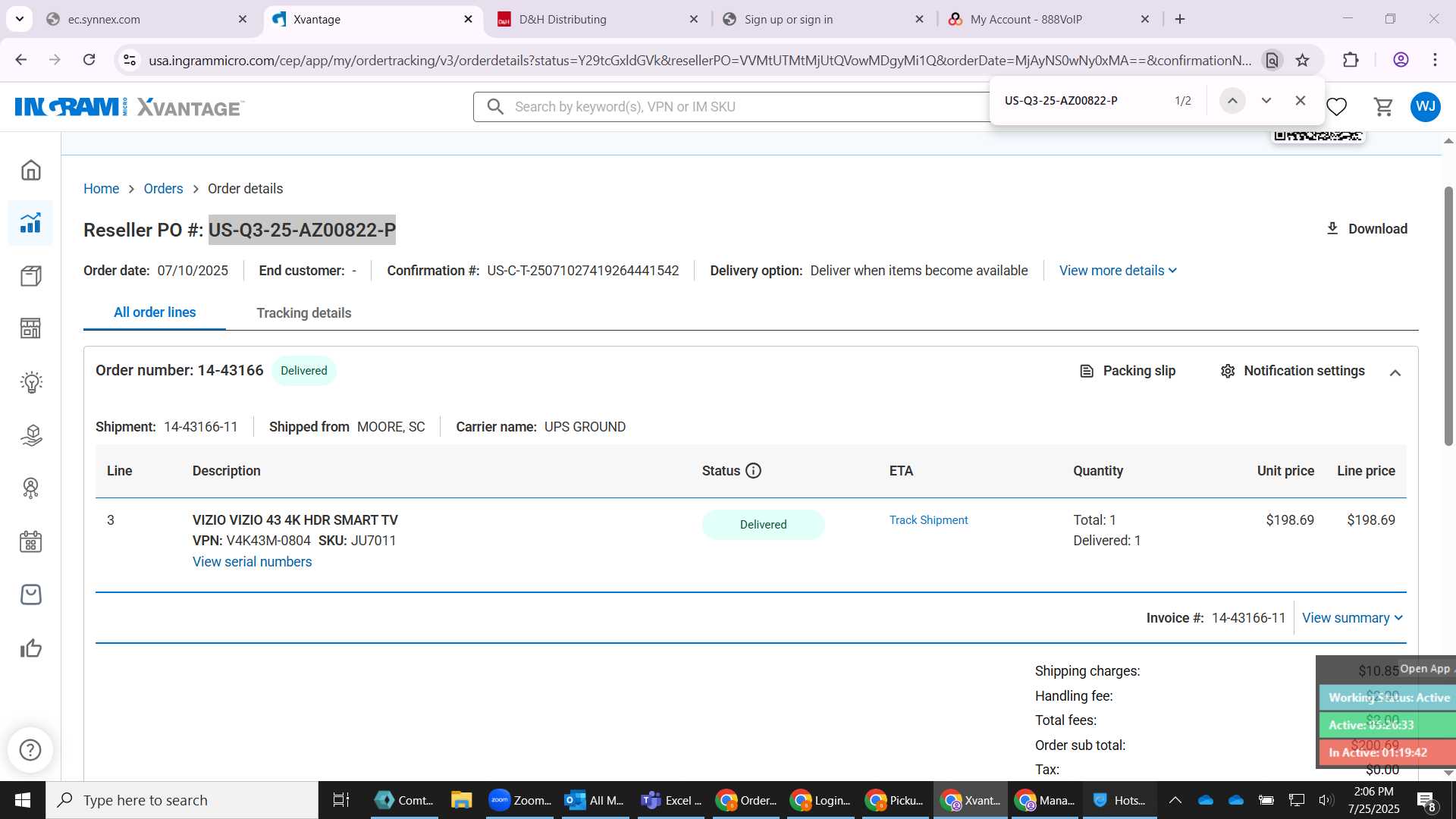Switch to My Account - 888VoIP tab

[1050, 19]
